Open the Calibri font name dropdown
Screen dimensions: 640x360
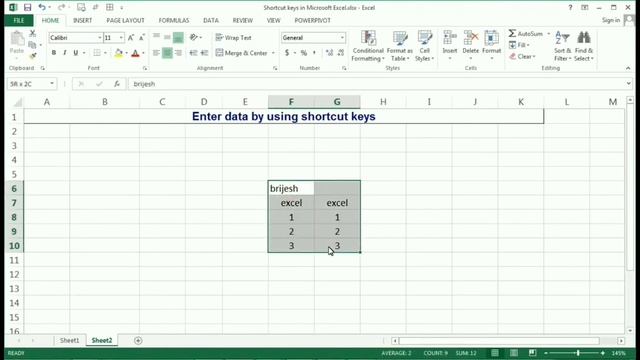click(99, 38)
